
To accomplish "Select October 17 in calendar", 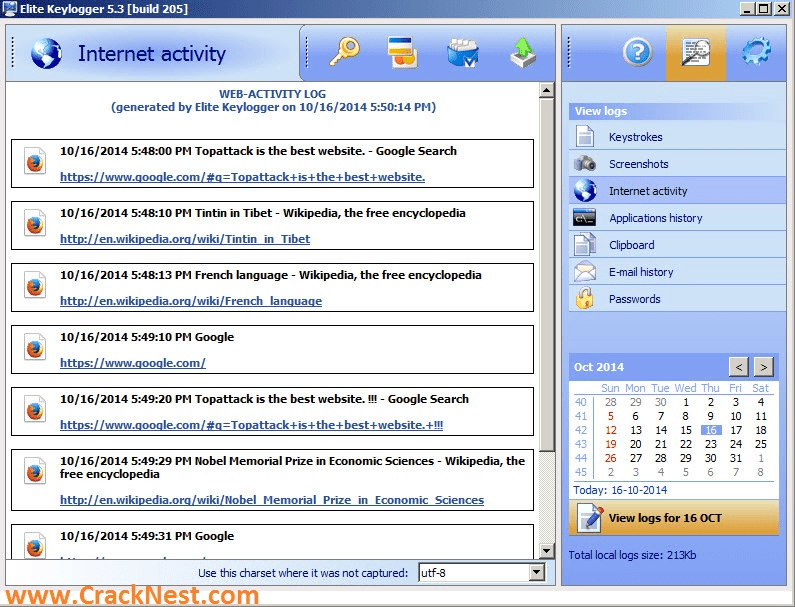I will pyautogui.click(x=736, y=430).
